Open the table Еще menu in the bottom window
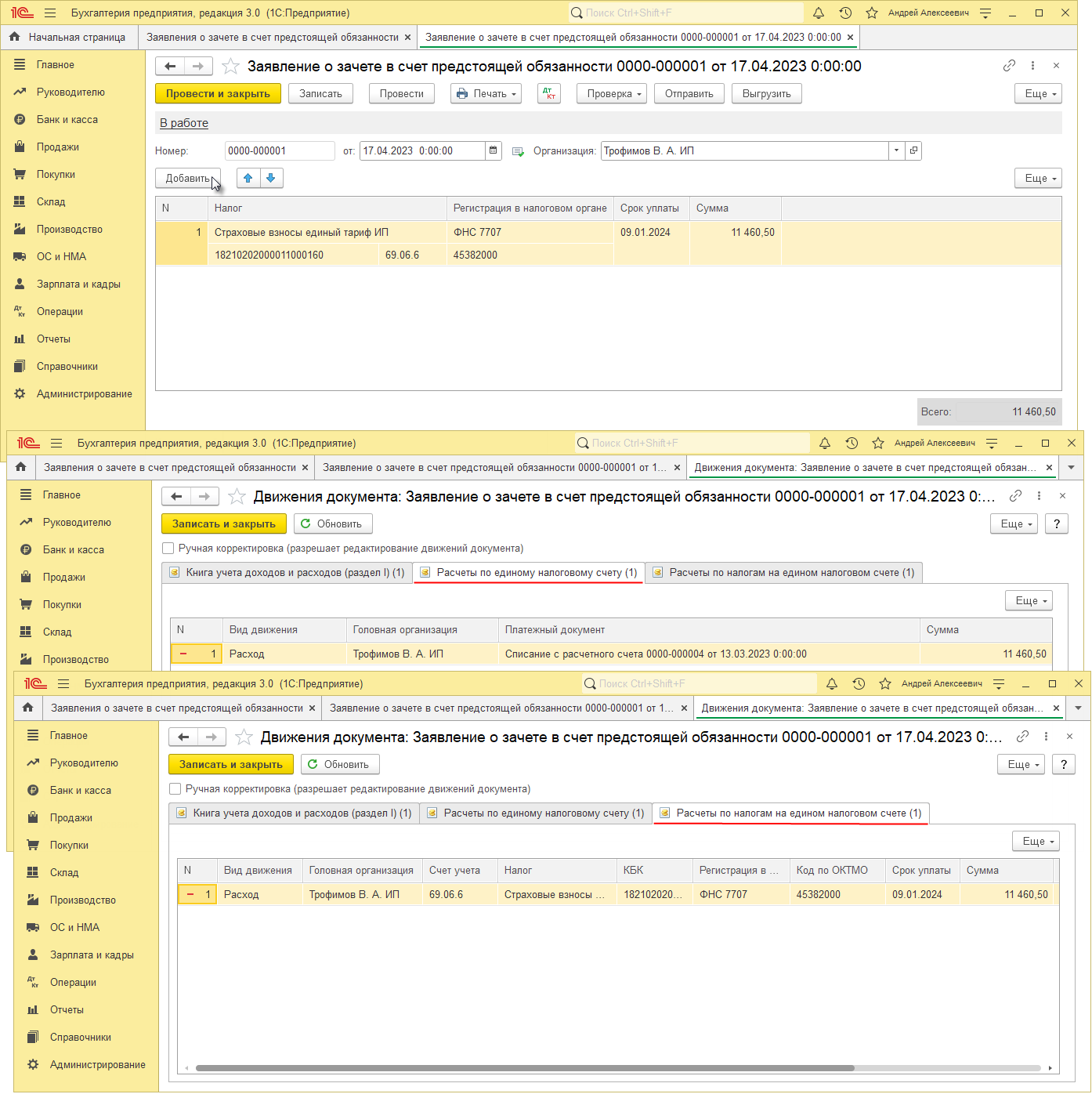The width and height of the screenshot is (1092, 1094). pyautogui.click(x=1036, y=842)
